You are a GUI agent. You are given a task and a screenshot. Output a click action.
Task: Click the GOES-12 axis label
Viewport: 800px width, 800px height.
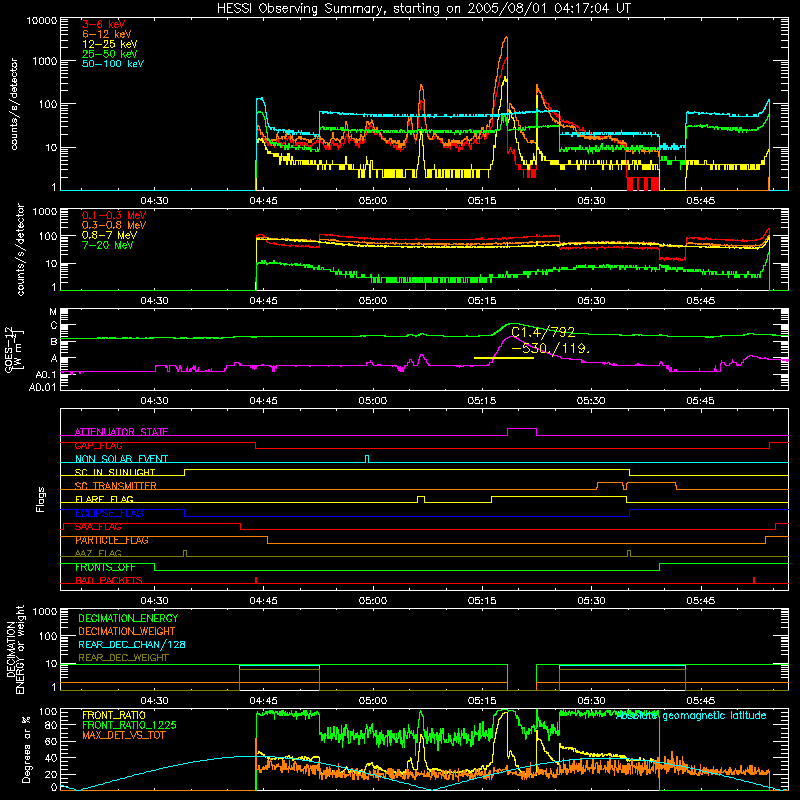tap(14, 349)
